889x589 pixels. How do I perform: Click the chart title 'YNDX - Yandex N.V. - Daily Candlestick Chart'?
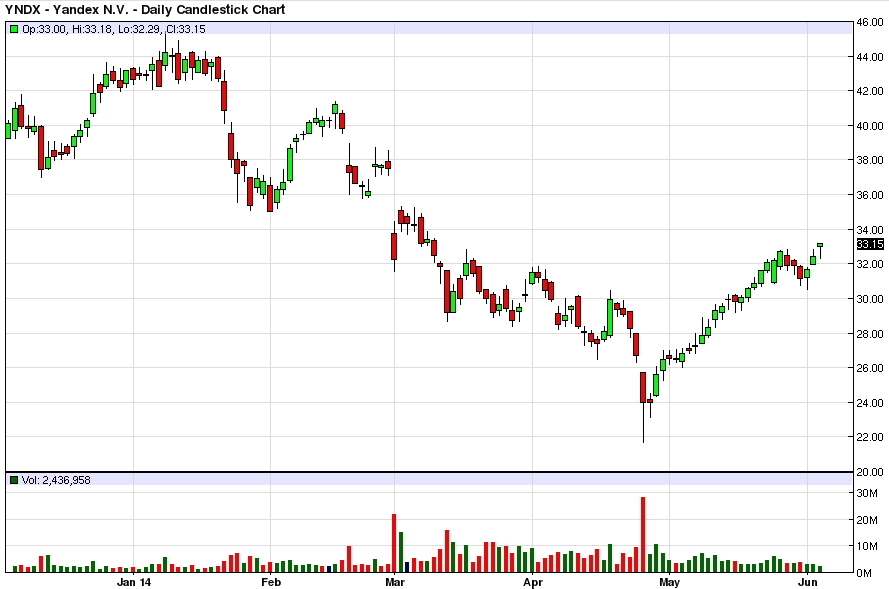coord(145,9)
